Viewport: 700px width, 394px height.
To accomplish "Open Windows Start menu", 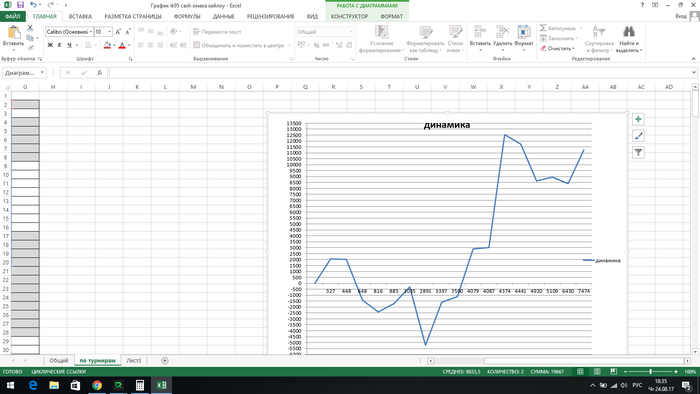I will coord(10,385).
